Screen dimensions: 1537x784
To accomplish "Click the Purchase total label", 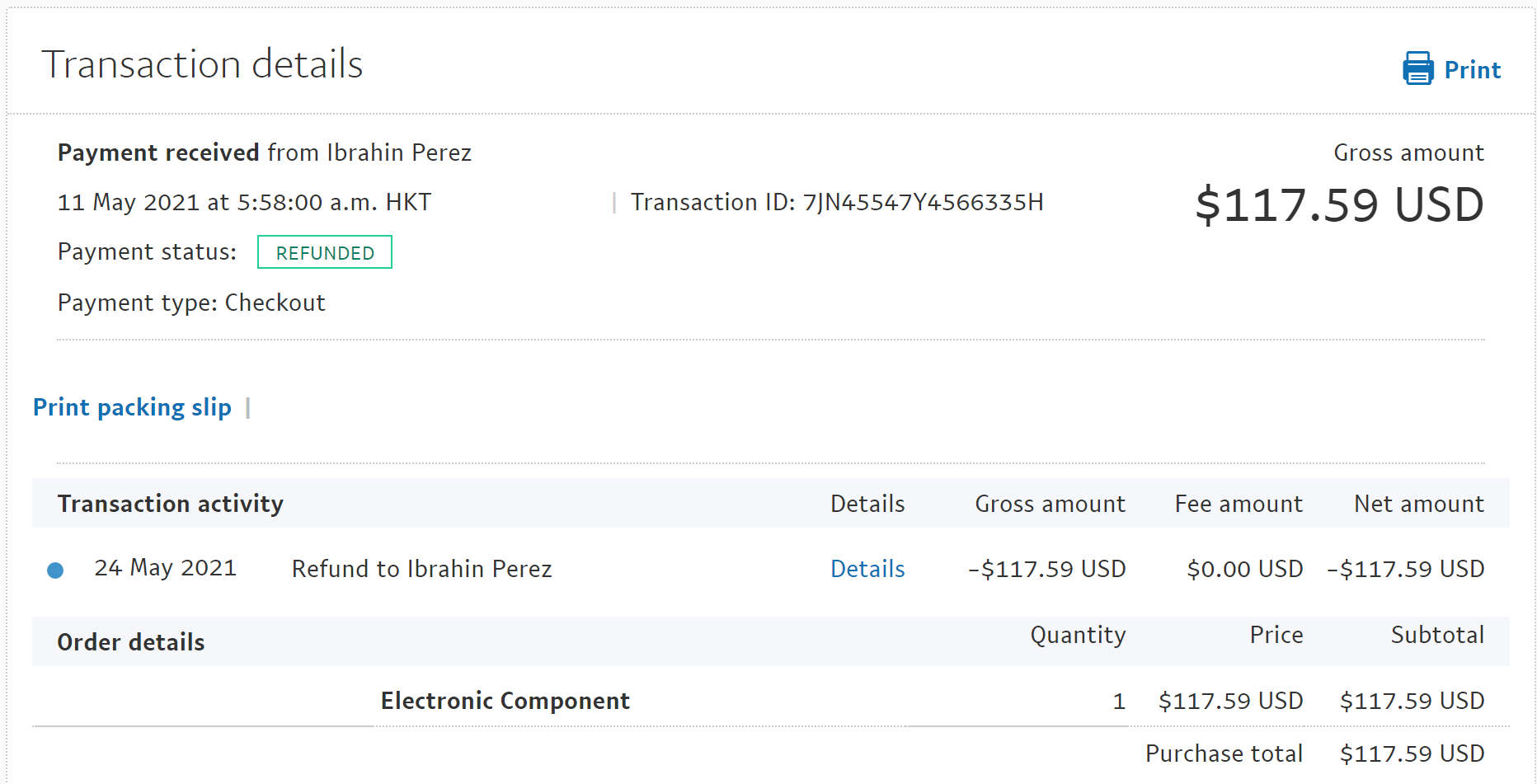I will click(1224, 753).
